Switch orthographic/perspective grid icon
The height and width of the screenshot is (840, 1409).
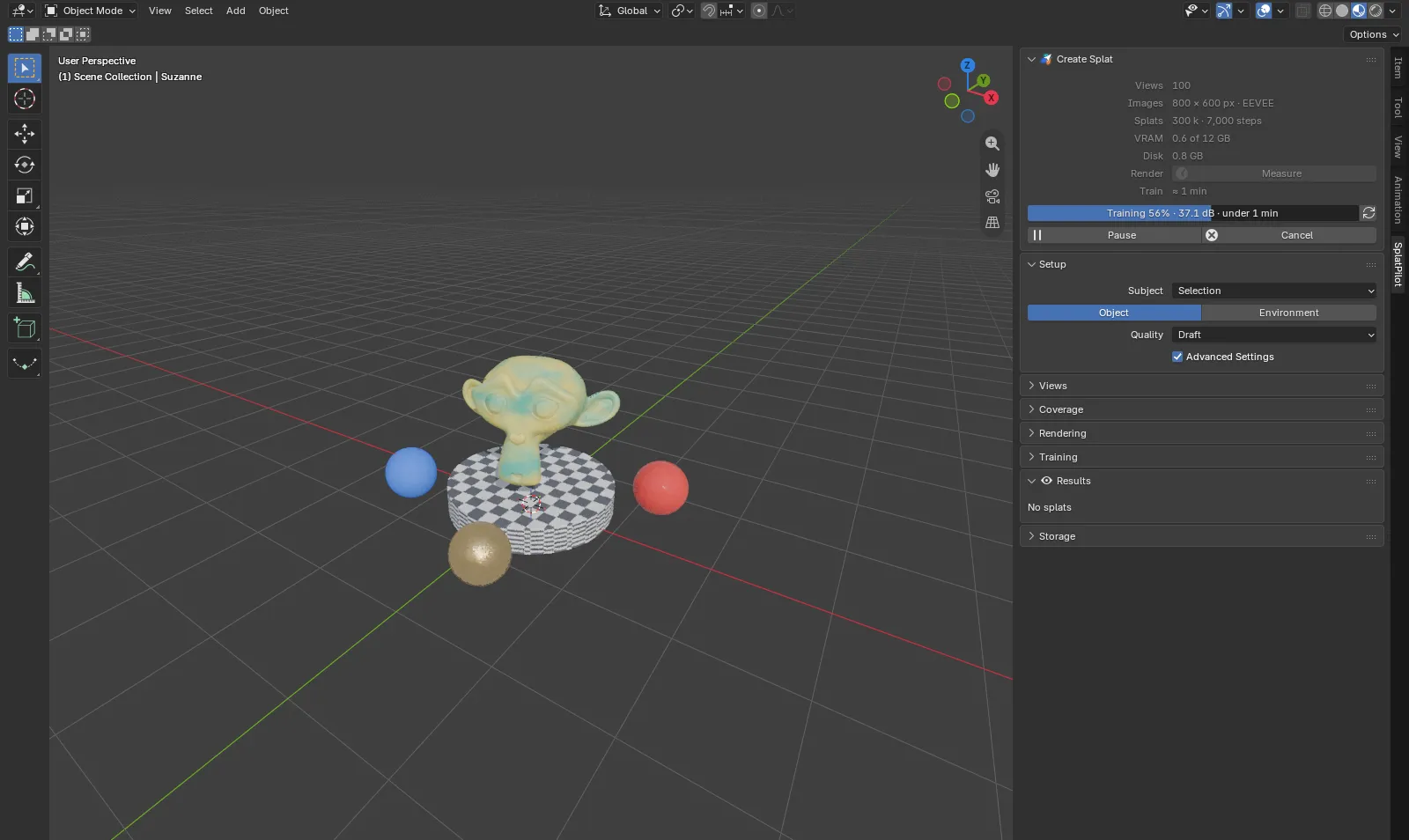coord(992,222)
